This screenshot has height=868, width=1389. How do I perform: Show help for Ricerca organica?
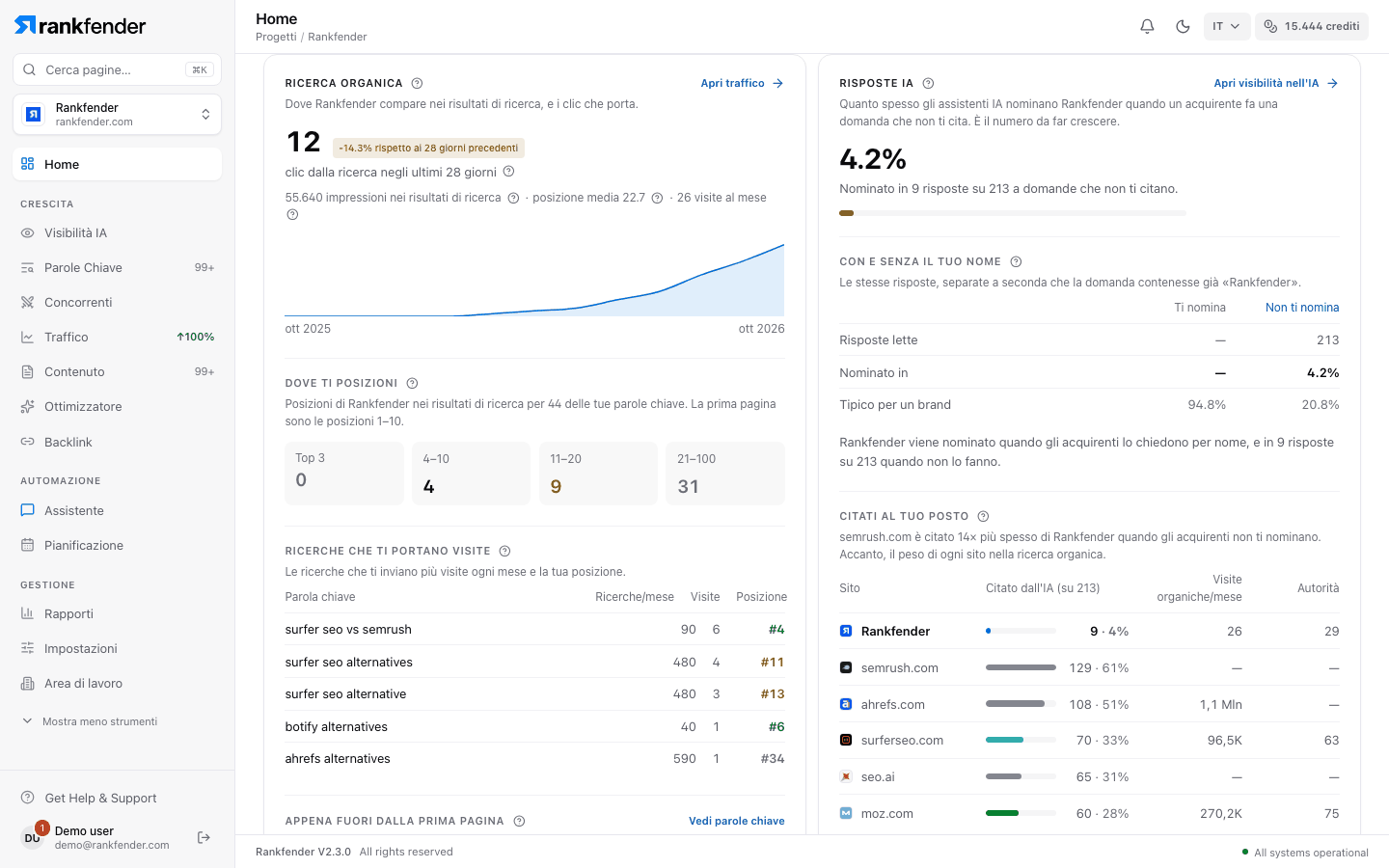click(417, 83)
